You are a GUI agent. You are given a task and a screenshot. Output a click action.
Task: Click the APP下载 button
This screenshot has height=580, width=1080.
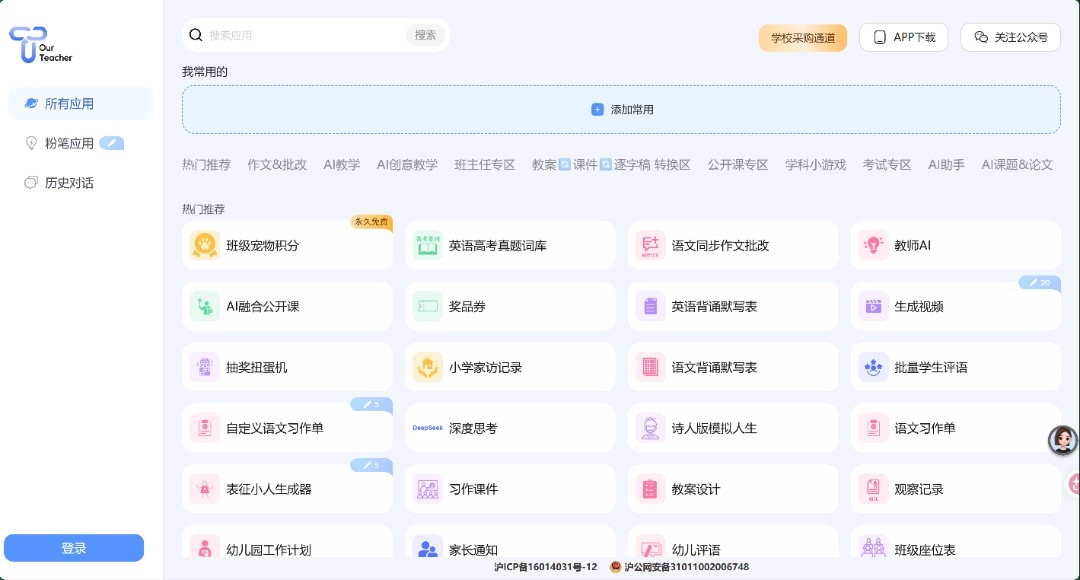[x=904, y=37]
